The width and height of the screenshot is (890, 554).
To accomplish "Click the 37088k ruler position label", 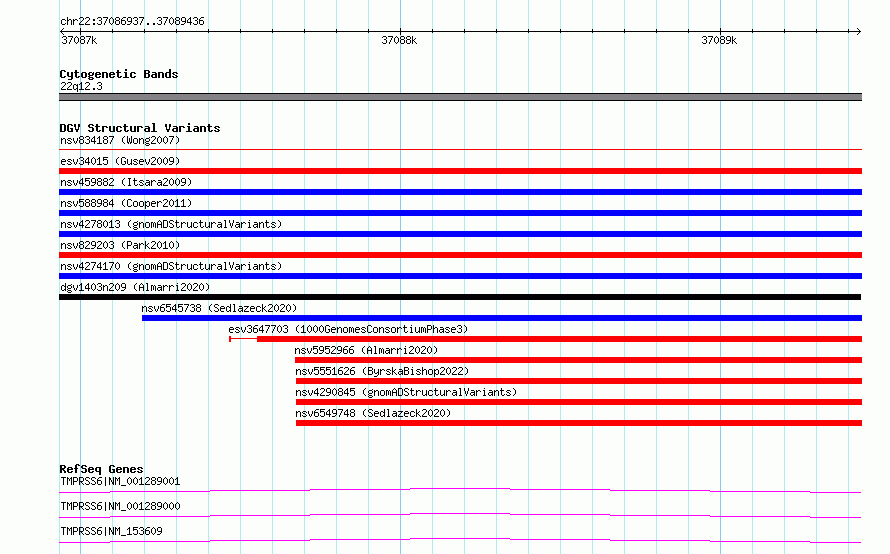I will 399,40.
